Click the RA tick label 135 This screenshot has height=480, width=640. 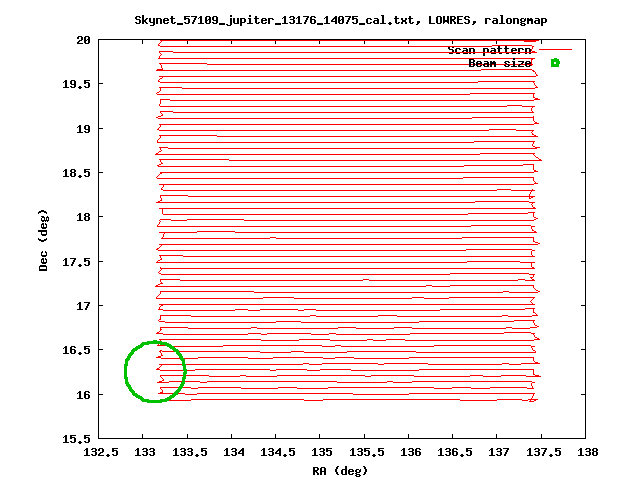pos(322,452)
